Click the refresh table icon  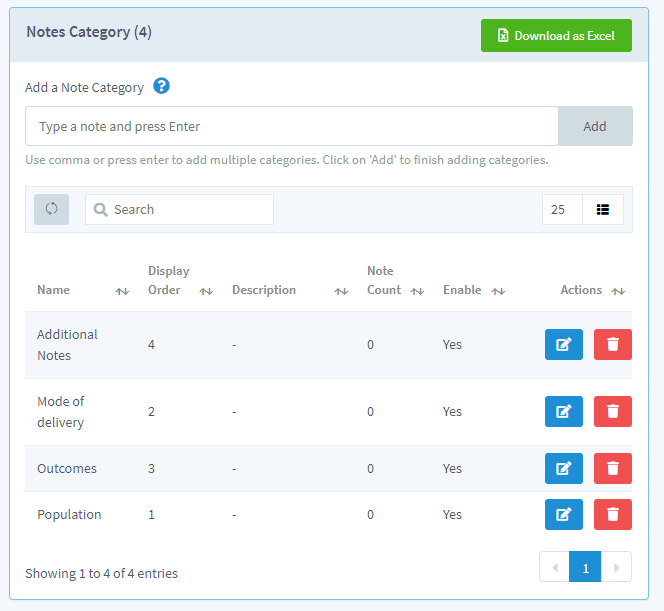coord(51,209)
